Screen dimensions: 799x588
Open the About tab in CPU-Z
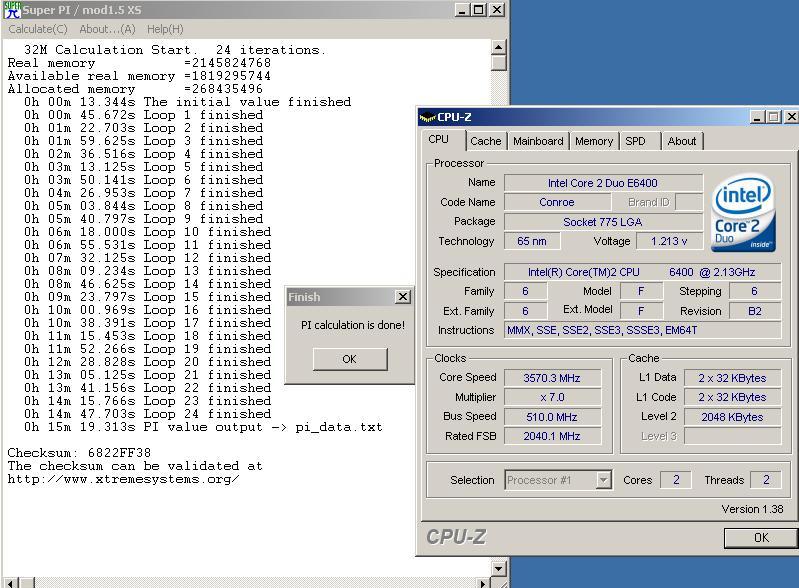click(682, 141)
